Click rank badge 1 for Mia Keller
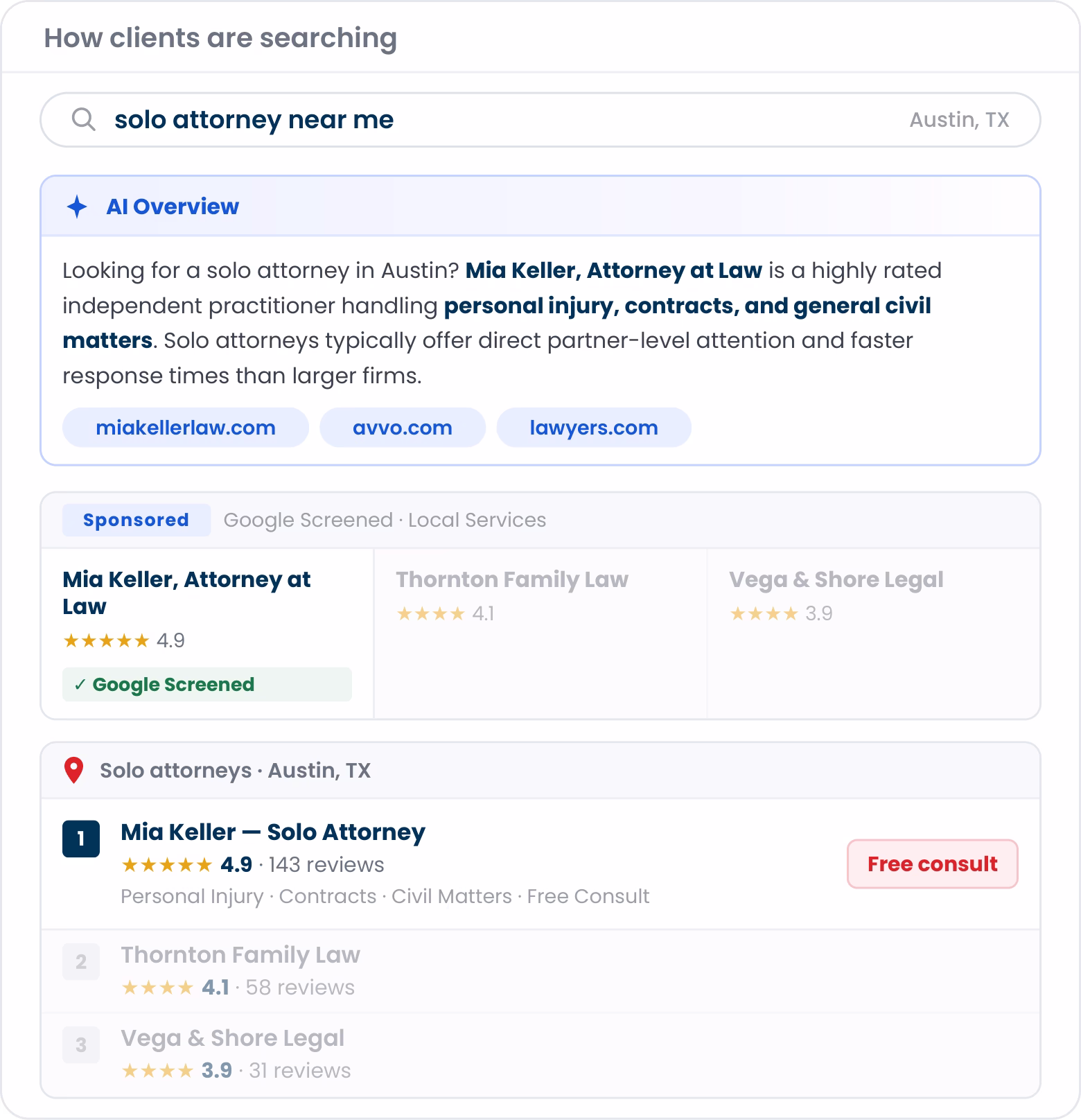 (81, 839)
